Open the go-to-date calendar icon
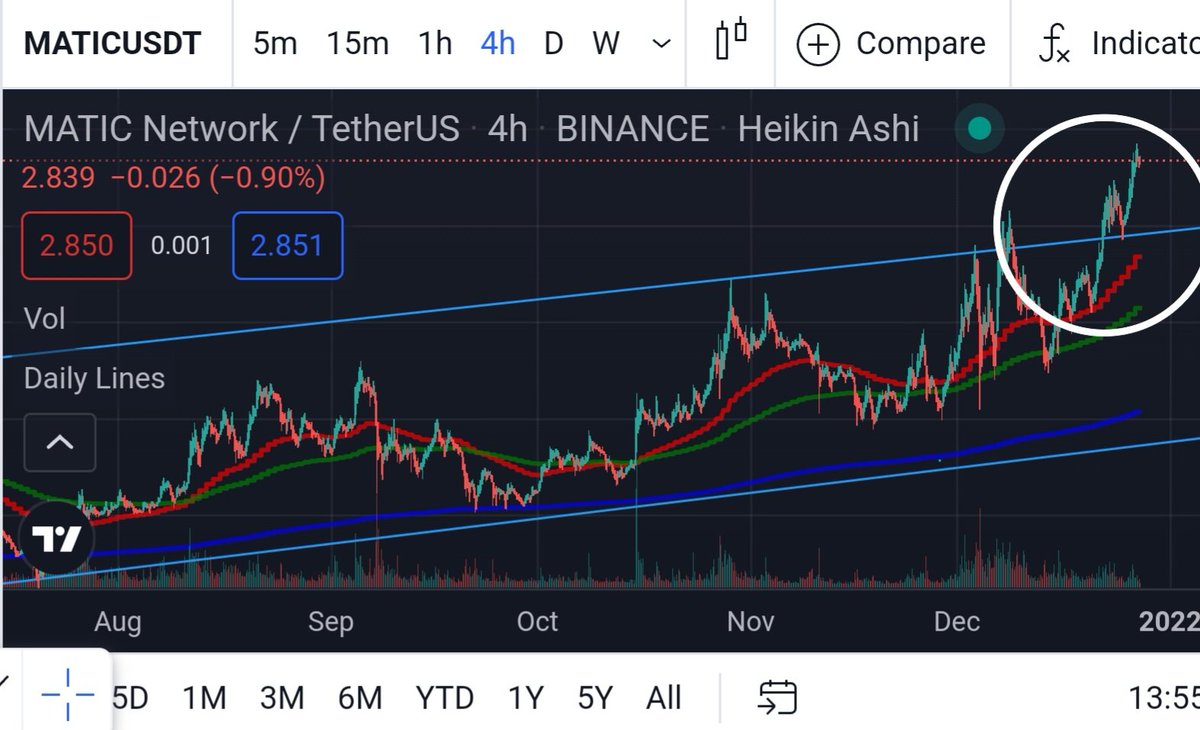Viewport: 1200px width, 730px height. (777, 697)
